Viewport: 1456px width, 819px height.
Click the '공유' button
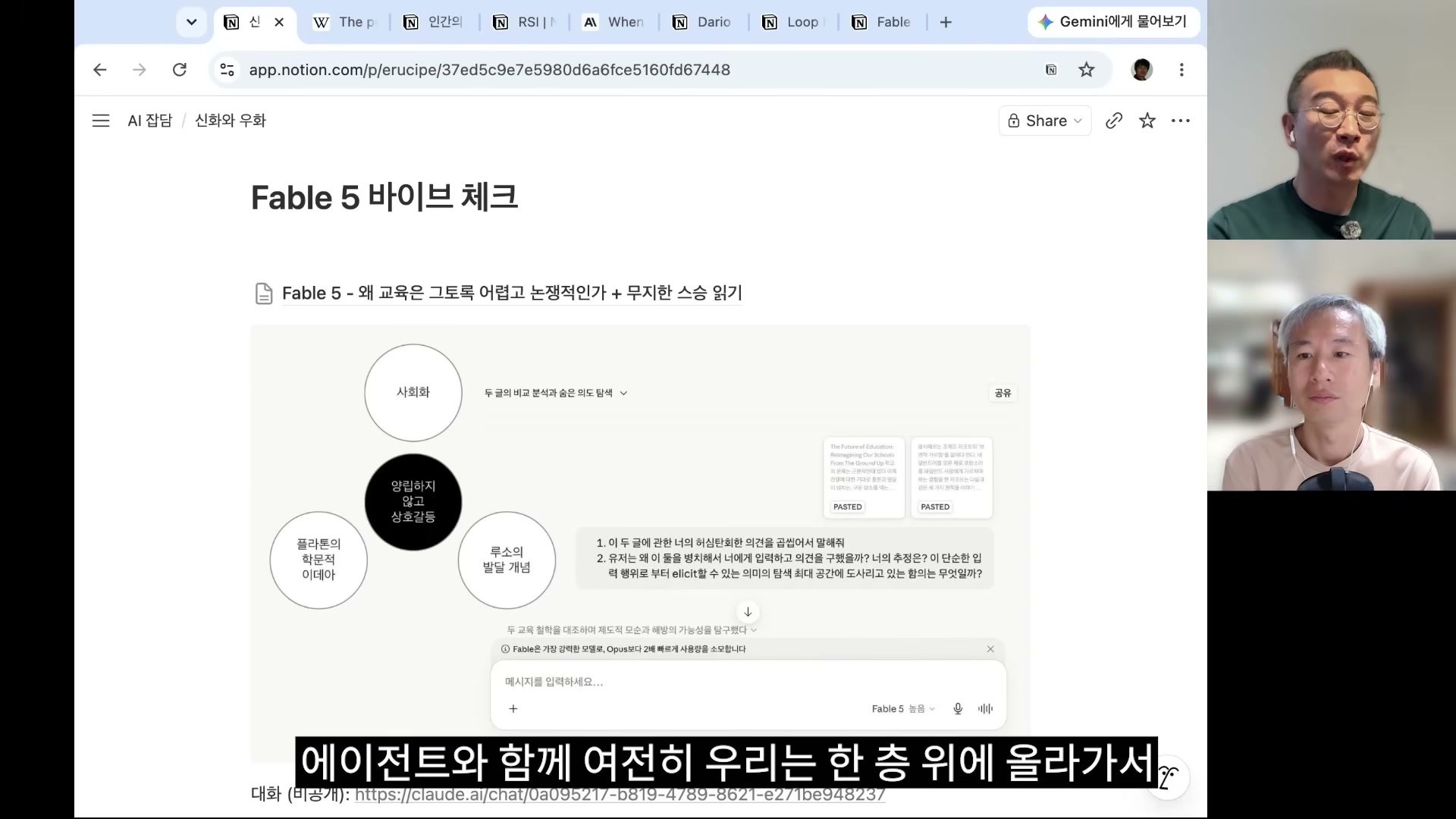tap(1003, 393)
